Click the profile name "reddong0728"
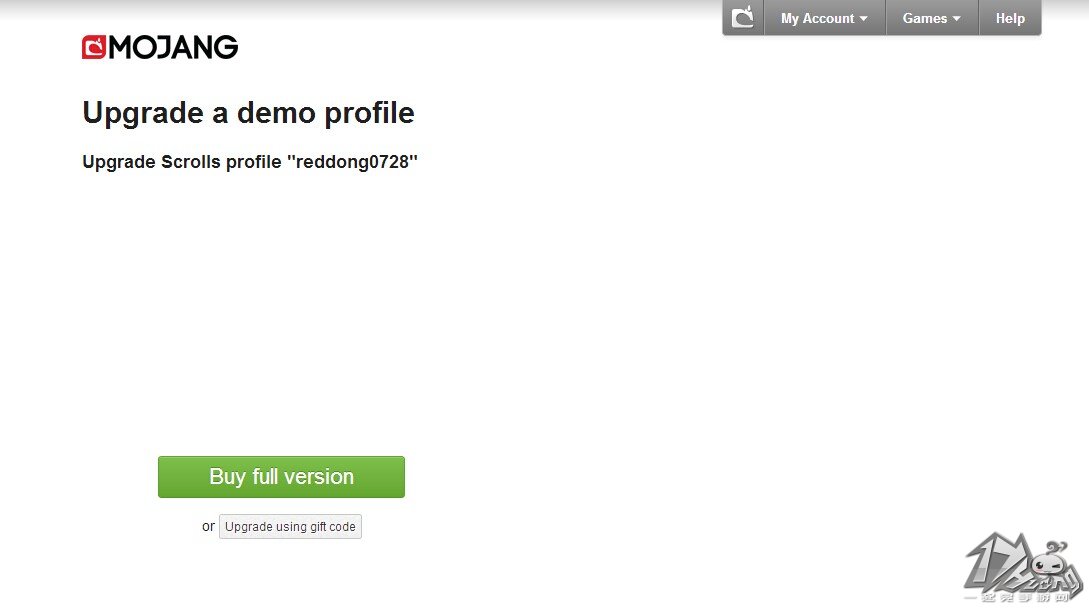The image size is (1089, 608). click(352, 162)
